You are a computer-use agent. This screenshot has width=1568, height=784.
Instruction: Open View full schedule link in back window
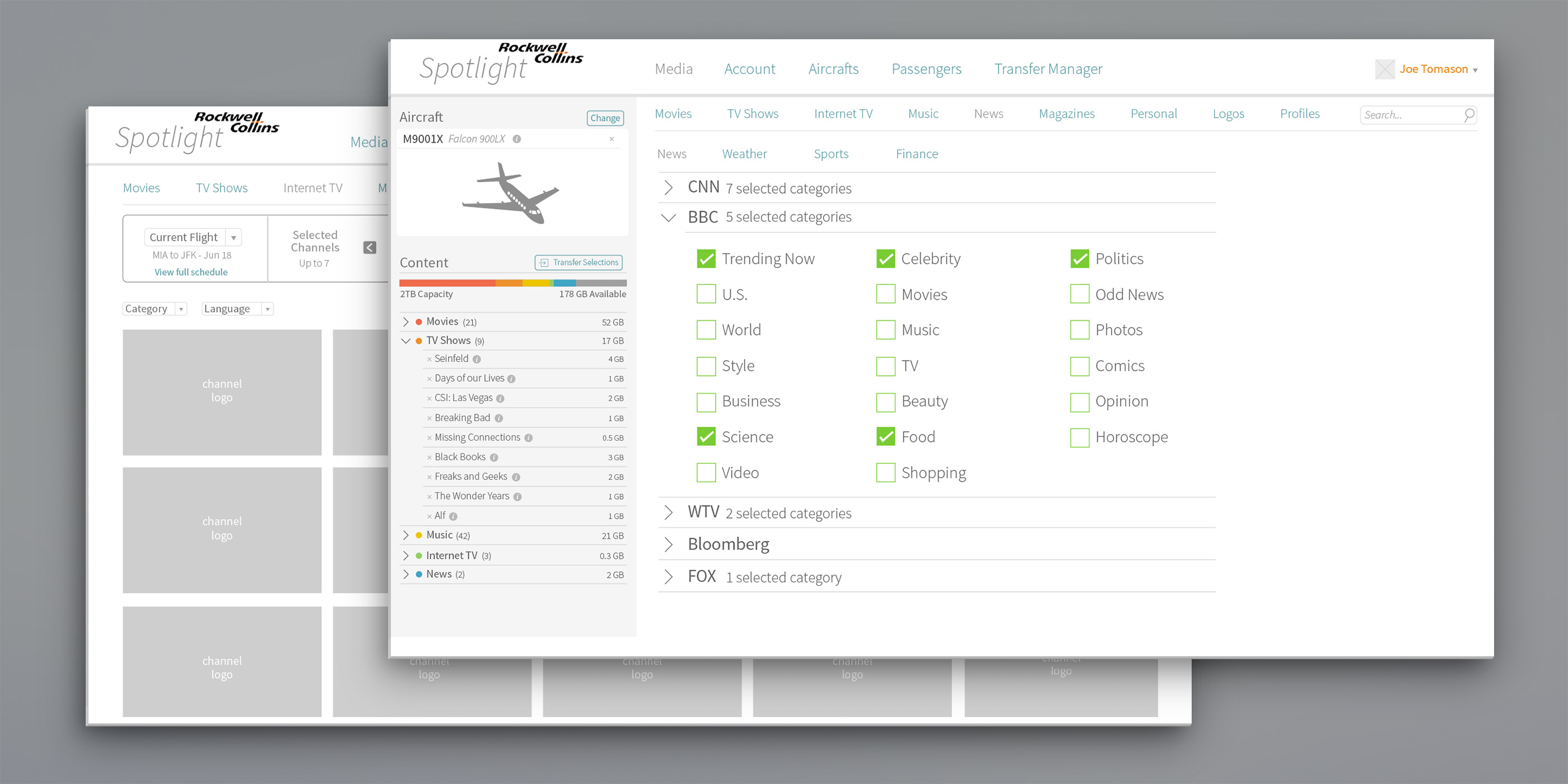click(x=191, y=272)
